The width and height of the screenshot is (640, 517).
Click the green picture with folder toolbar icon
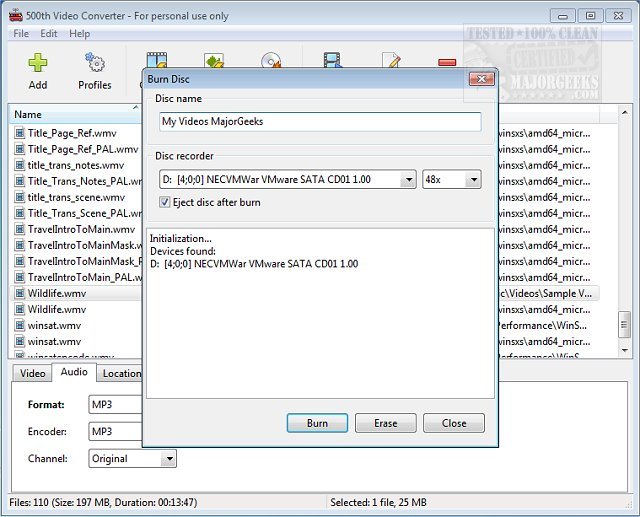[x=214, y=60]
